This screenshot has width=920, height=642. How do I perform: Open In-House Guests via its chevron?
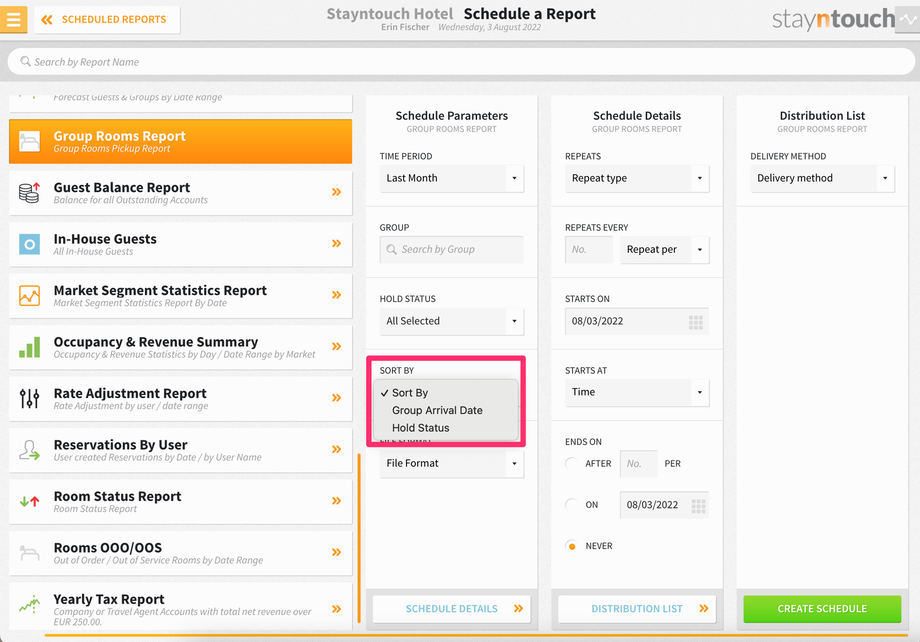pyautogui.click(x=336, y=244)
